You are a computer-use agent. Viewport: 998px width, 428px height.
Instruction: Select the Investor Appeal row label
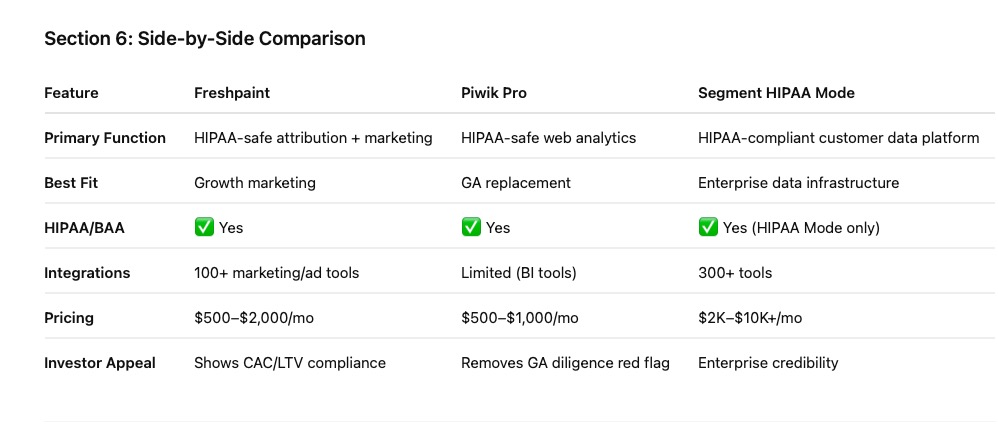pos(100,363)
